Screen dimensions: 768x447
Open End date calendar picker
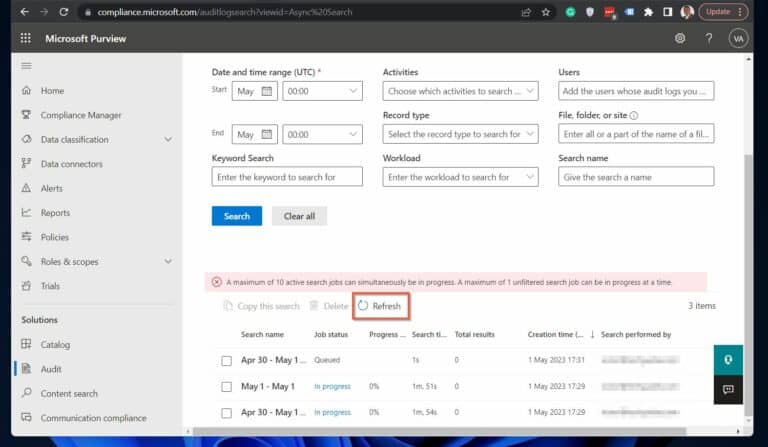(266, 134)
